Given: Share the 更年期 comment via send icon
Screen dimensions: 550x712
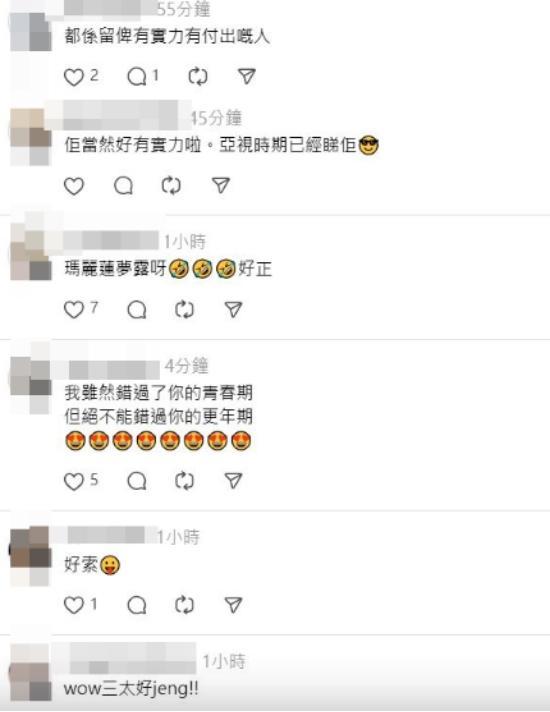Looking at the screenshot, I should 233,480.
